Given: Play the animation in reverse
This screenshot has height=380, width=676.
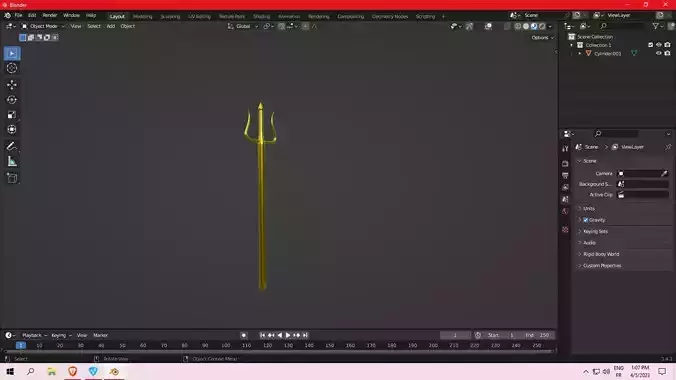Looking at the screenshot, I should [x=279, y=335].
